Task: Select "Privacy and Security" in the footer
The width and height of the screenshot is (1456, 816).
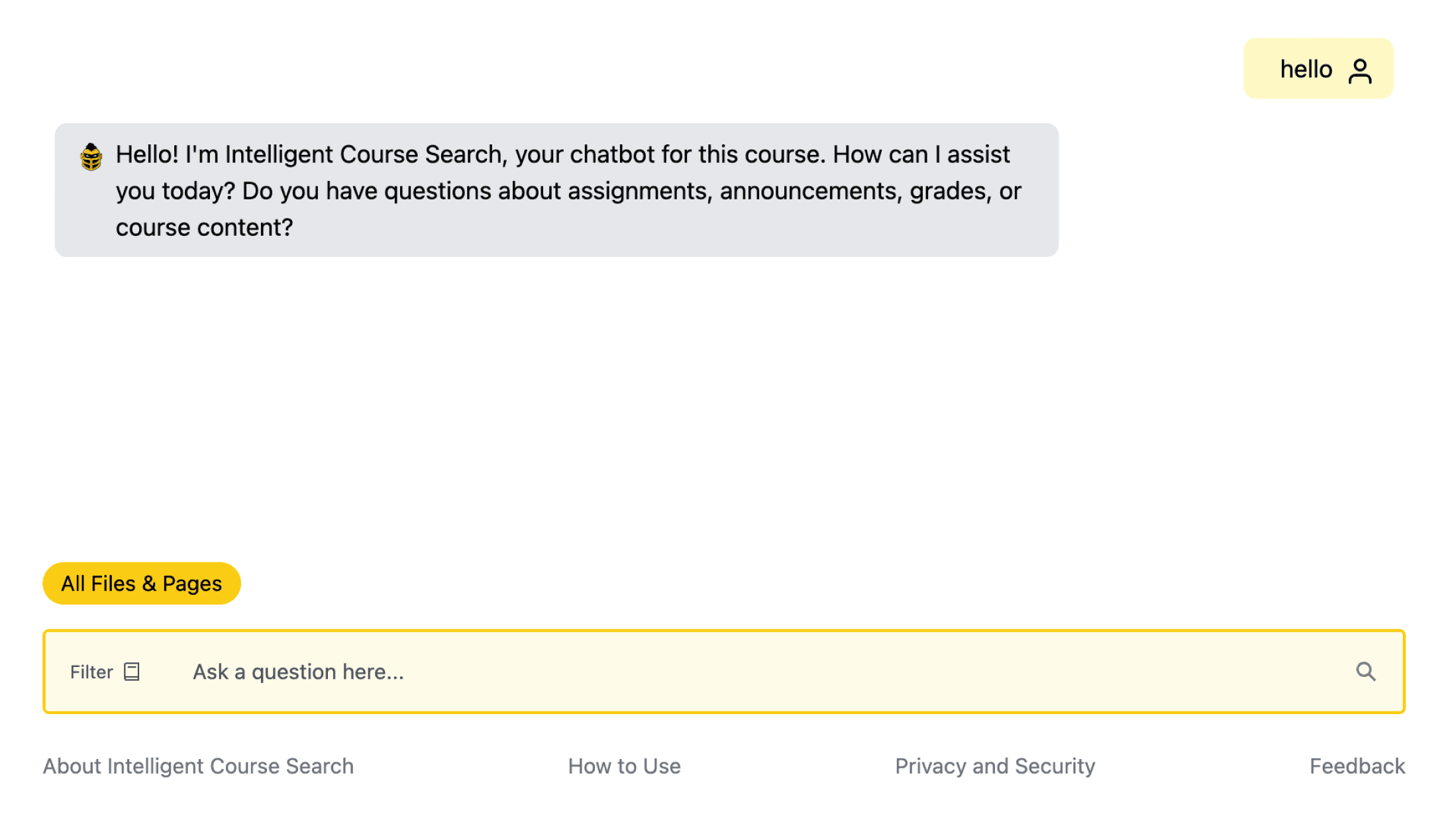Action: pos(995,766)
